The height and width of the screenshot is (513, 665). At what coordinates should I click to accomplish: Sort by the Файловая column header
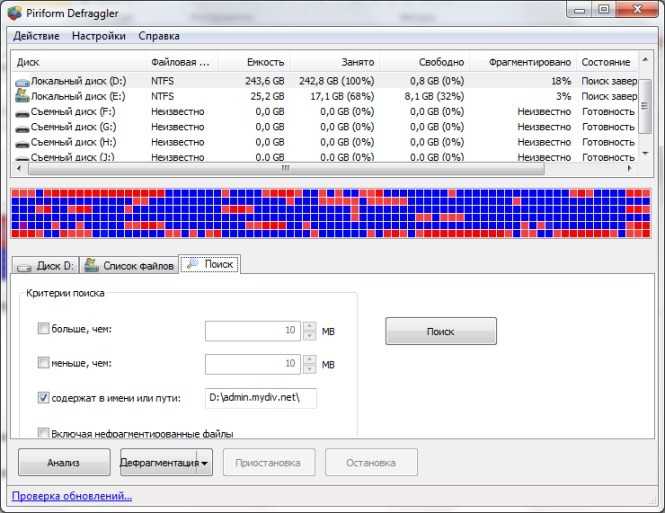[x=182, y=62]
